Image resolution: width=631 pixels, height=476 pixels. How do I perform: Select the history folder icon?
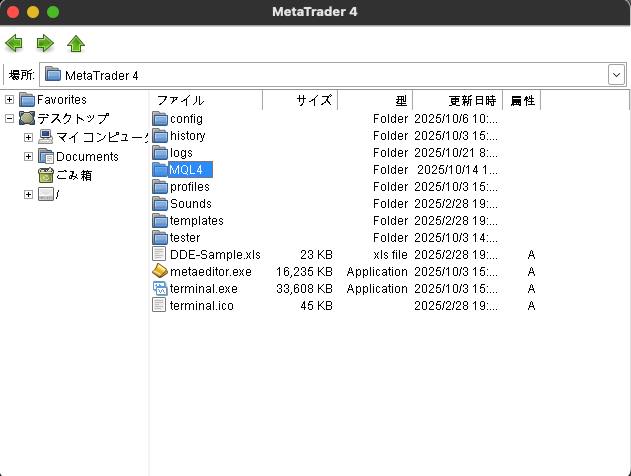pyautogui.click(x=160, y=136)
